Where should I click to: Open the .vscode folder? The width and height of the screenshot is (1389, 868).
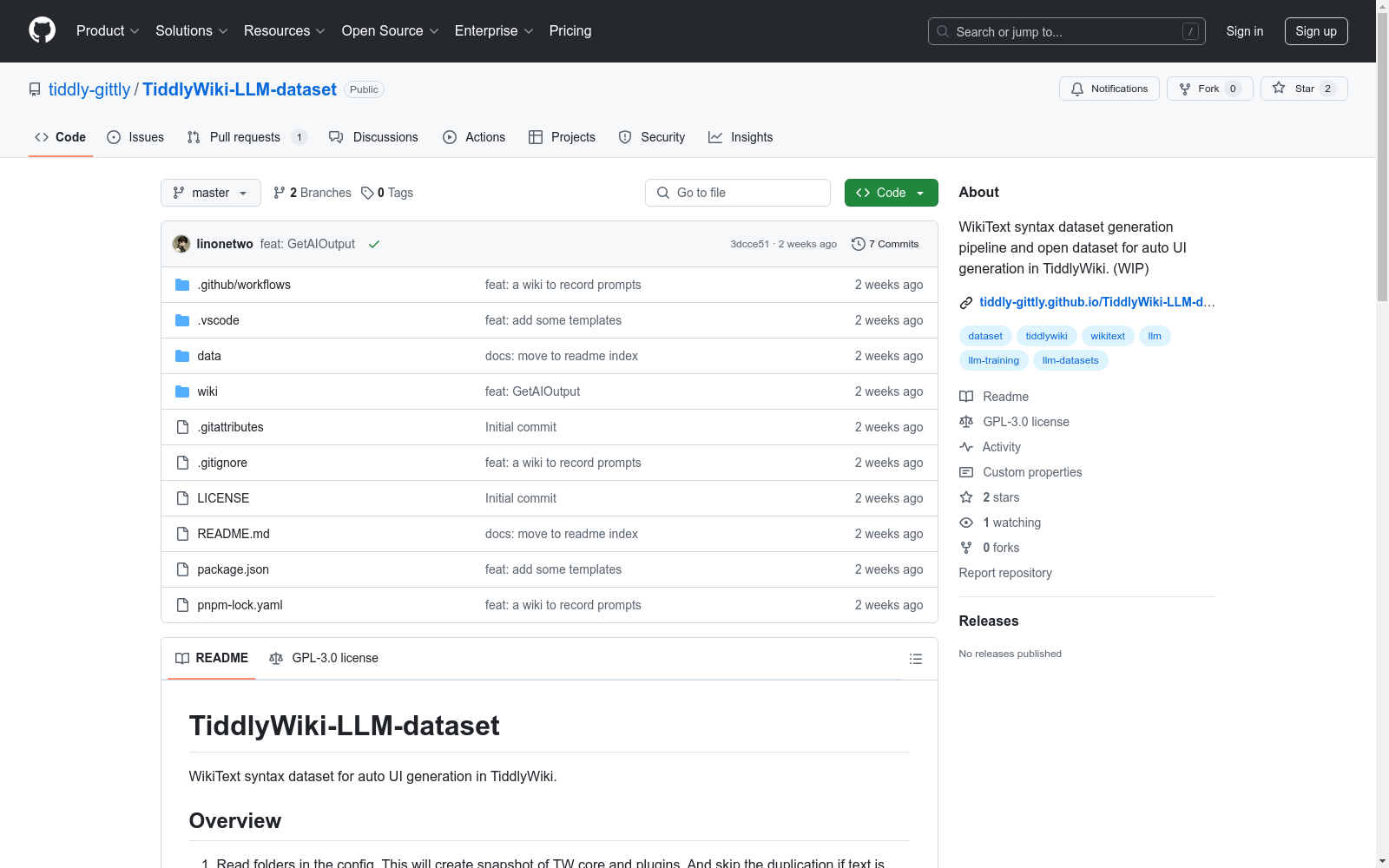(218, 320)
